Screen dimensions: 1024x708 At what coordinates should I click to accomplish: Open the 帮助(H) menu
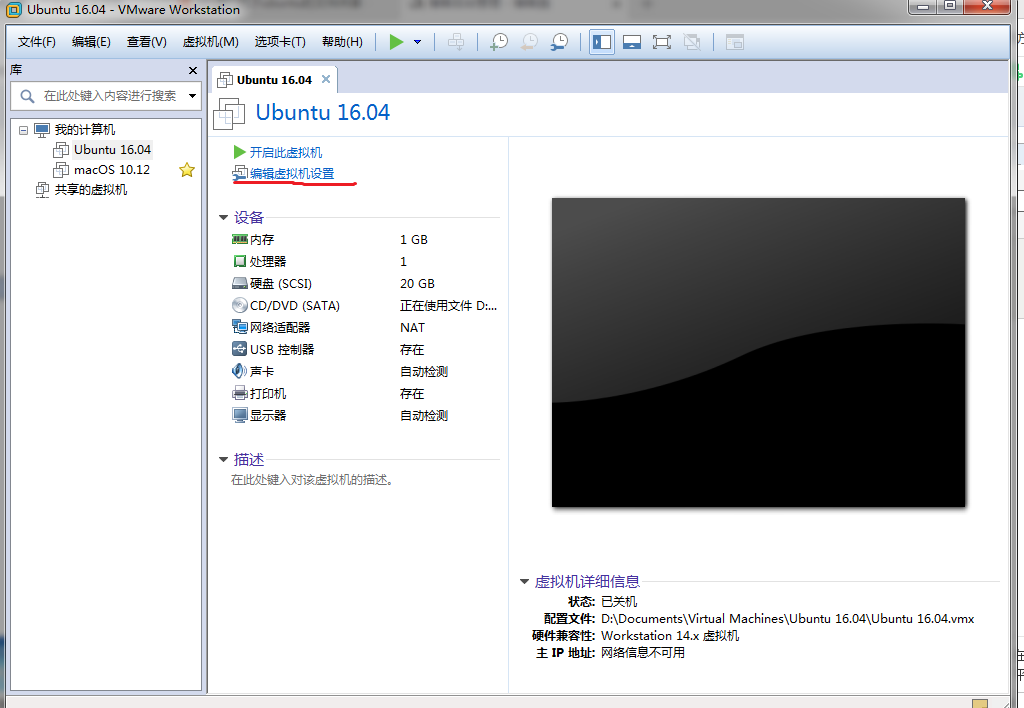click(x=342, y=42)
